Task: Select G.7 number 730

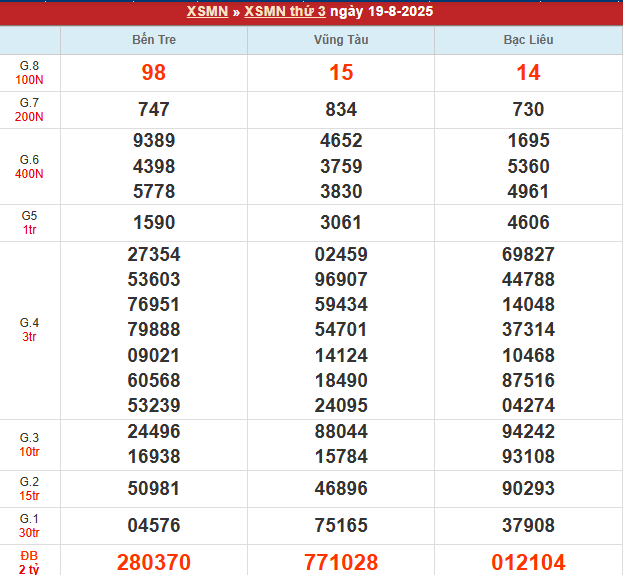Action: click(528, 109)
